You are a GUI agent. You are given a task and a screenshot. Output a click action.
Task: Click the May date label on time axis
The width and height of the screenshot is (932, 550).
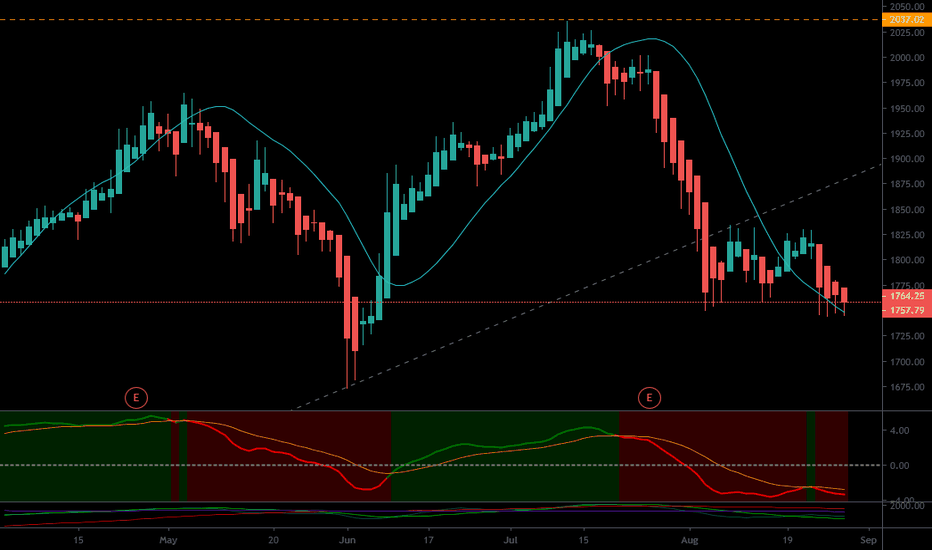click(168, 540)
